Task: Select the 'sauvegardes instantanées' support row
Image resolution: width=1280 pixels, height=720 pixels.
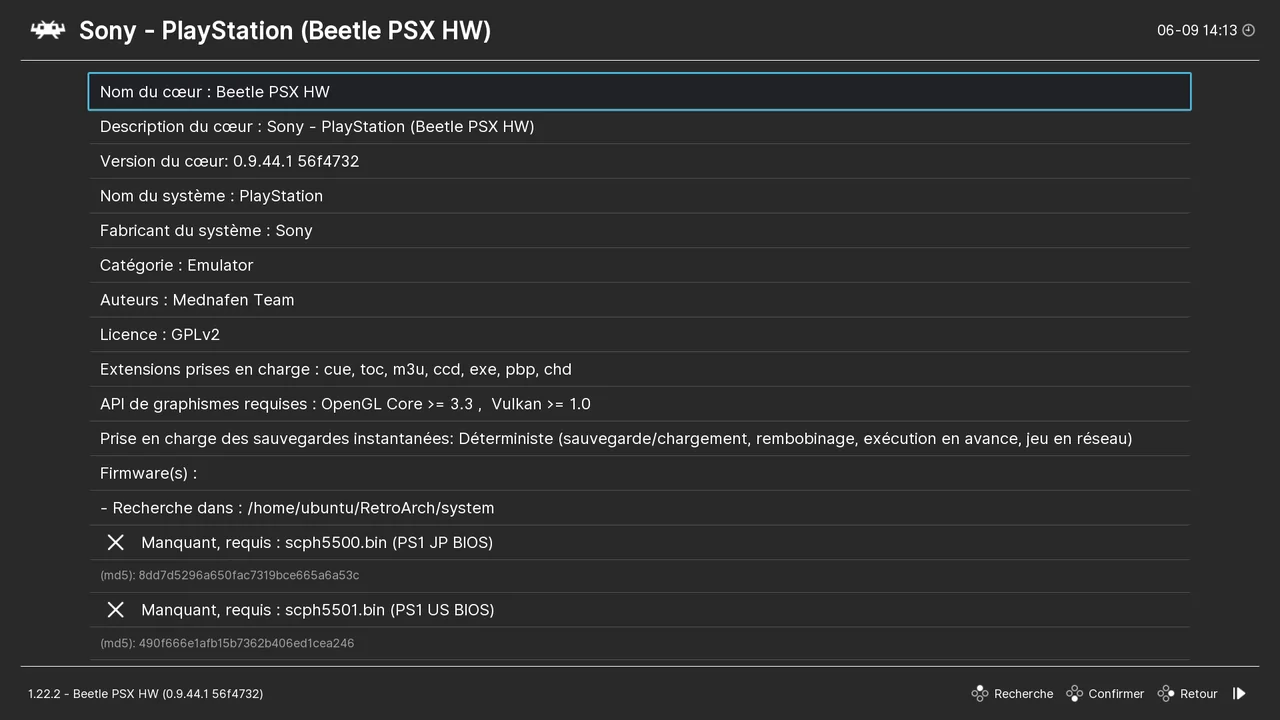Action: point(640,438)
